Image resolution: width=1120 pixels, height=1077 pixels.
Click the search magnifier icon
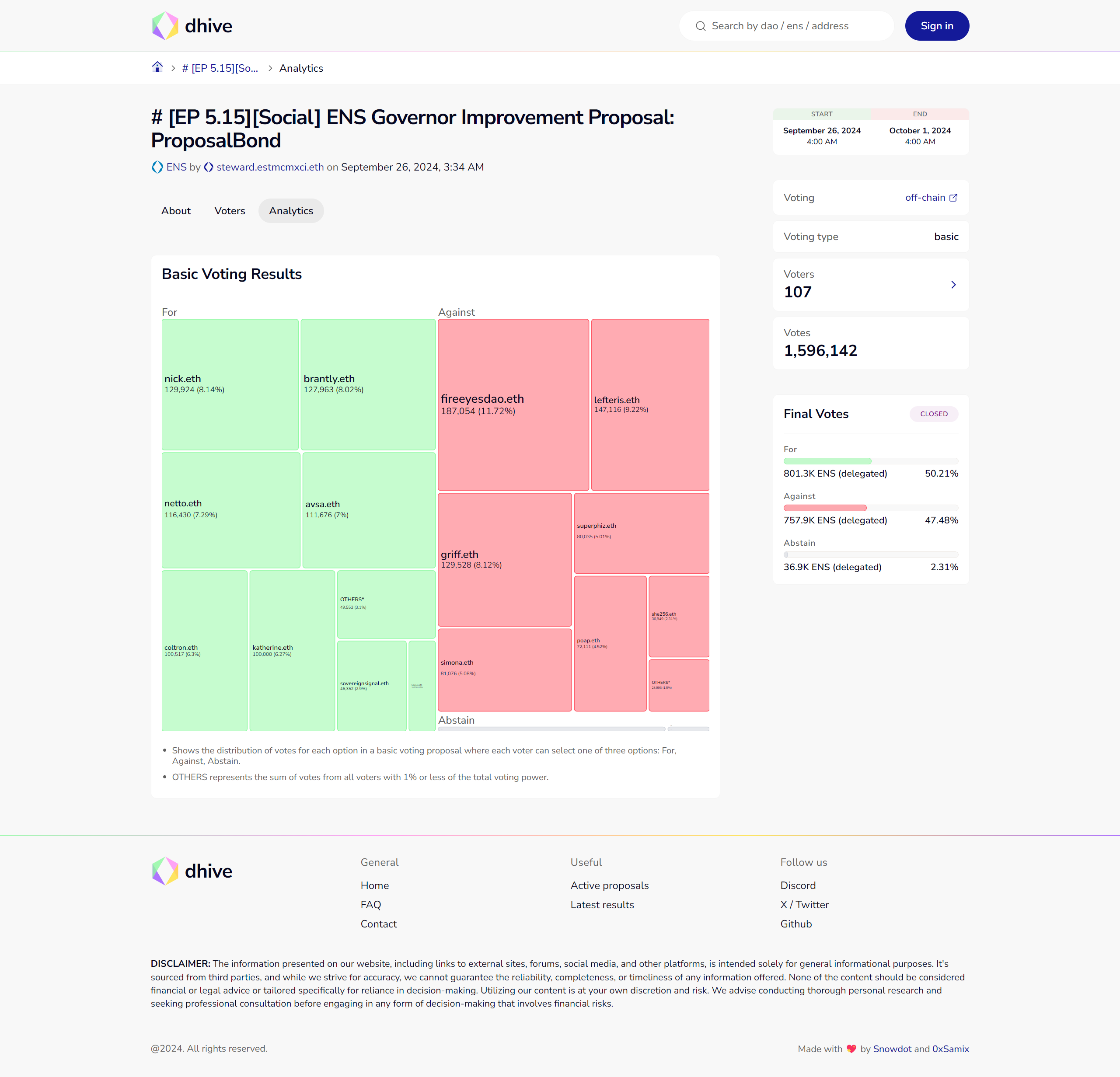700,26
